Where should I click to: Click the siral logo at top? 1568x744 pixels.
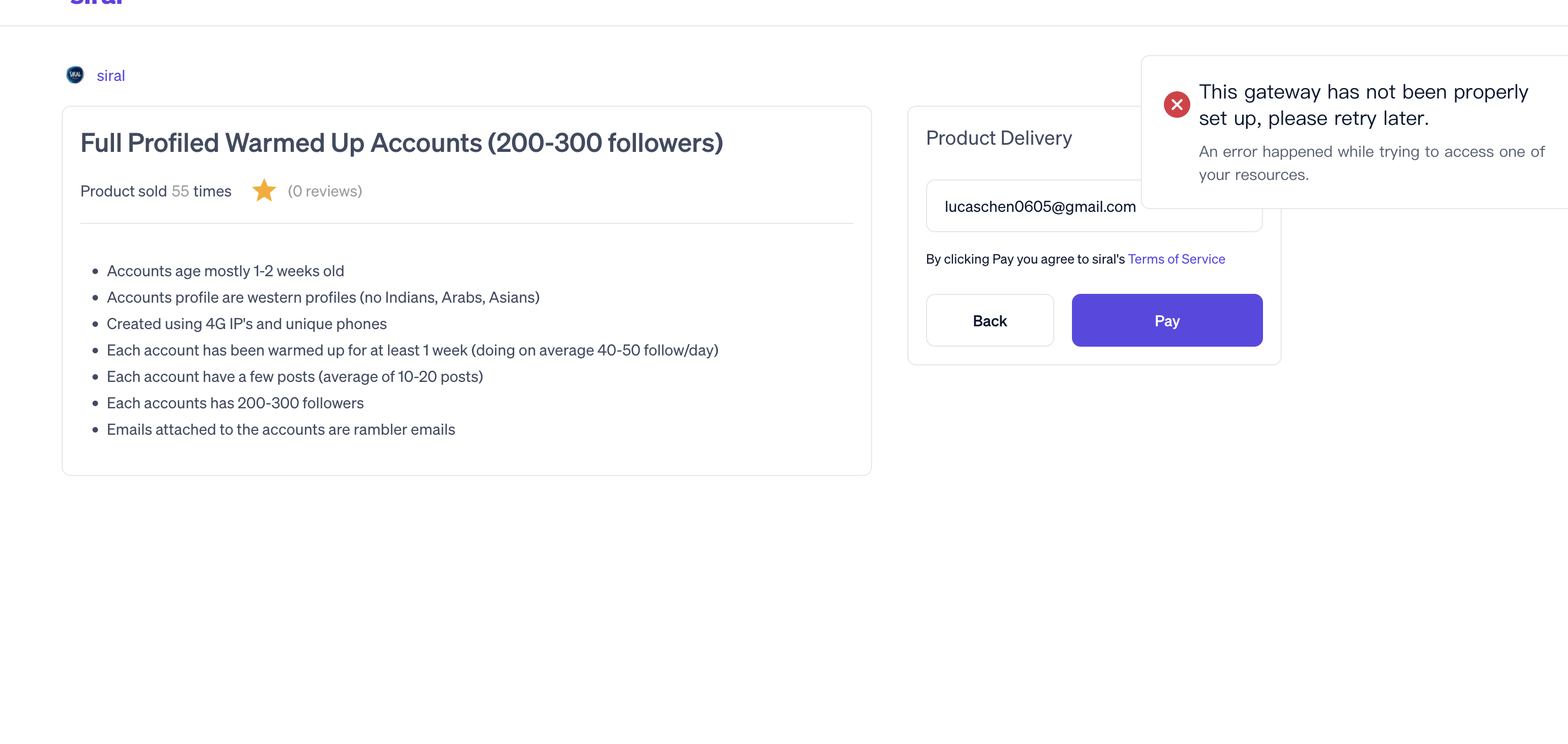96,2
